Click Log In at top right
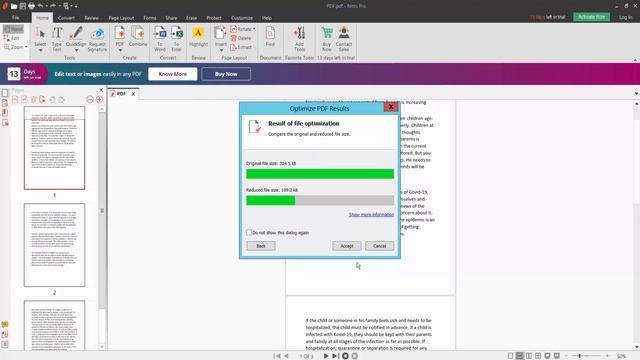The width and height of the screenshot is (640, 360). (625, 17)
